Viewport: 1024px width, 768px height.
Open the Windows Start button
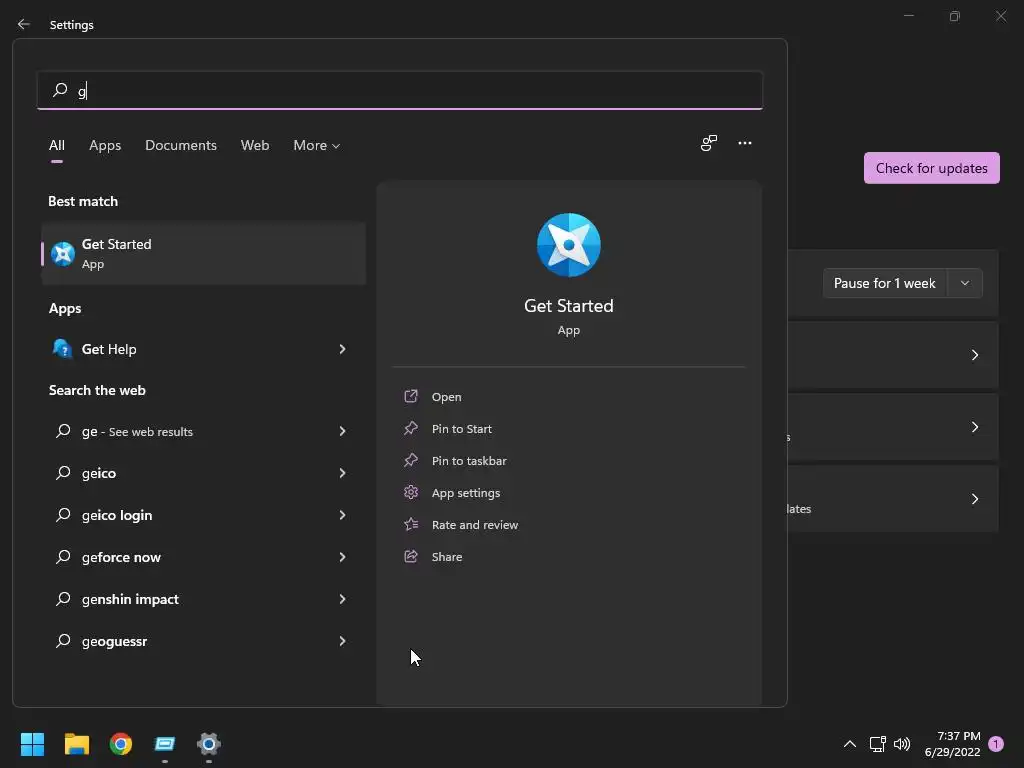(x=32, y=744)
